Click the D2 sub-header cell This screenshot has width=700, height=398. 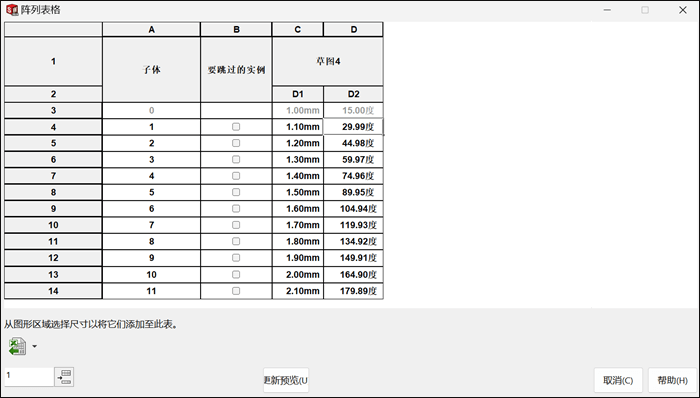(353, 94)
